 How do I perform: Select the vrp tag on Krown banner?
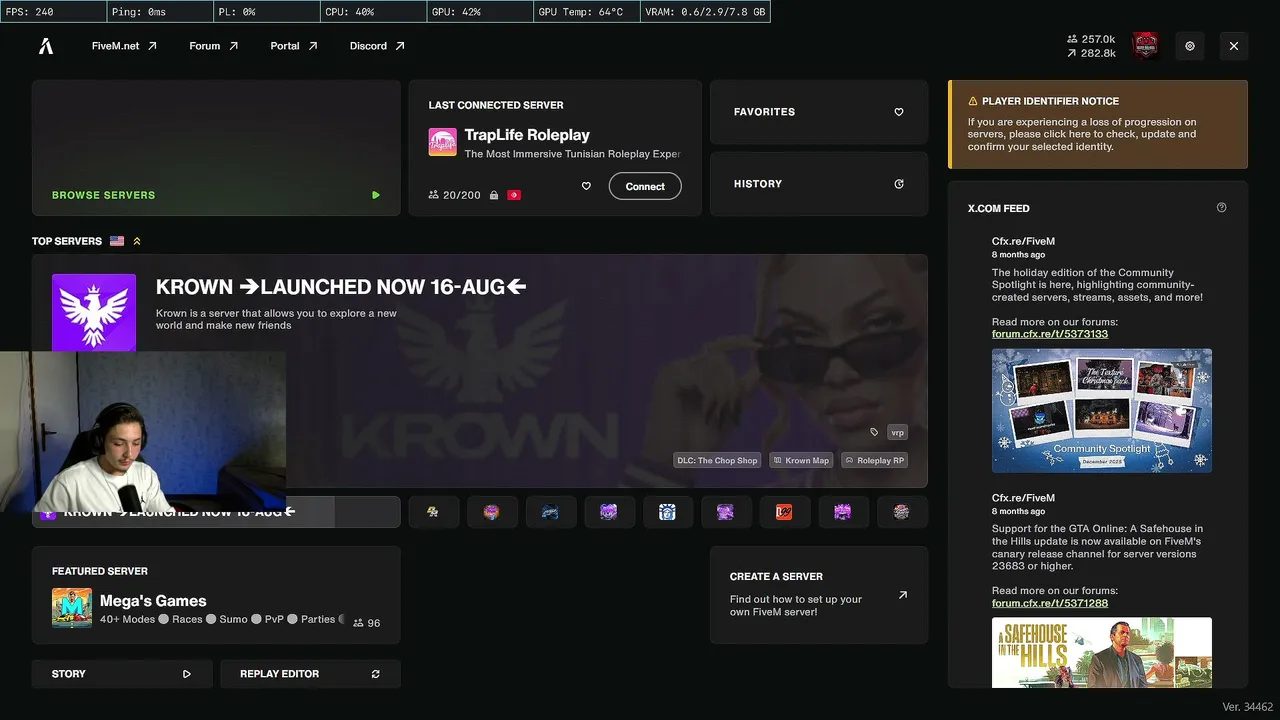(897, 432)
